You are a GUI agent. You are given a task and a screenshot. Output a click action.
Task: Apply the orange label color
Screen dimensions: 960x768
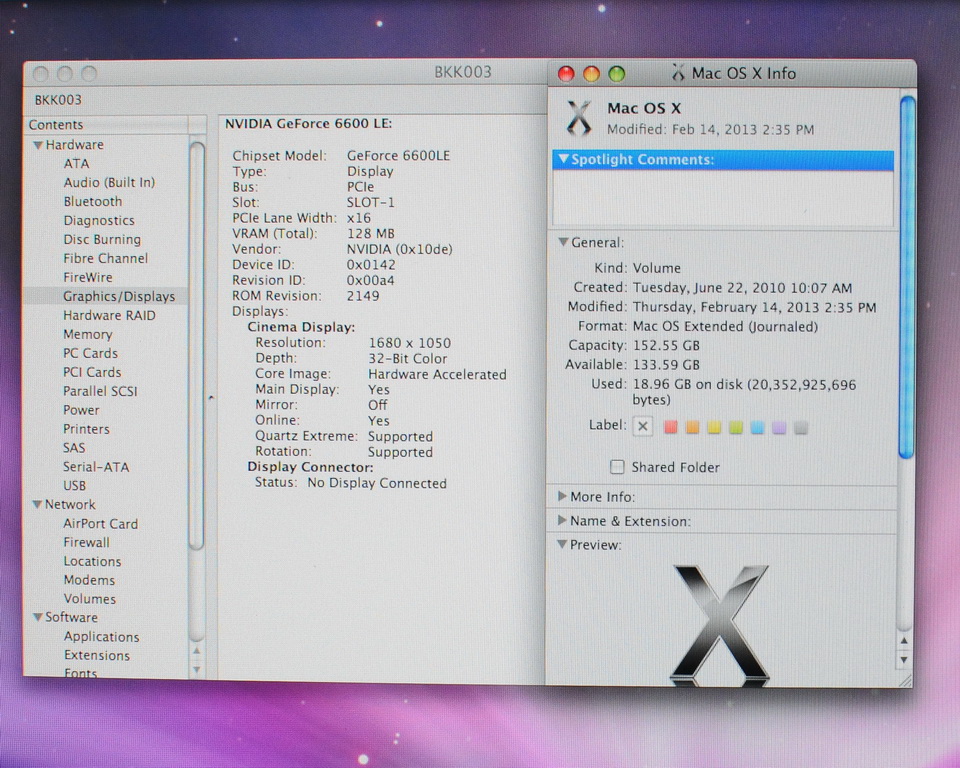coord(692,427)
